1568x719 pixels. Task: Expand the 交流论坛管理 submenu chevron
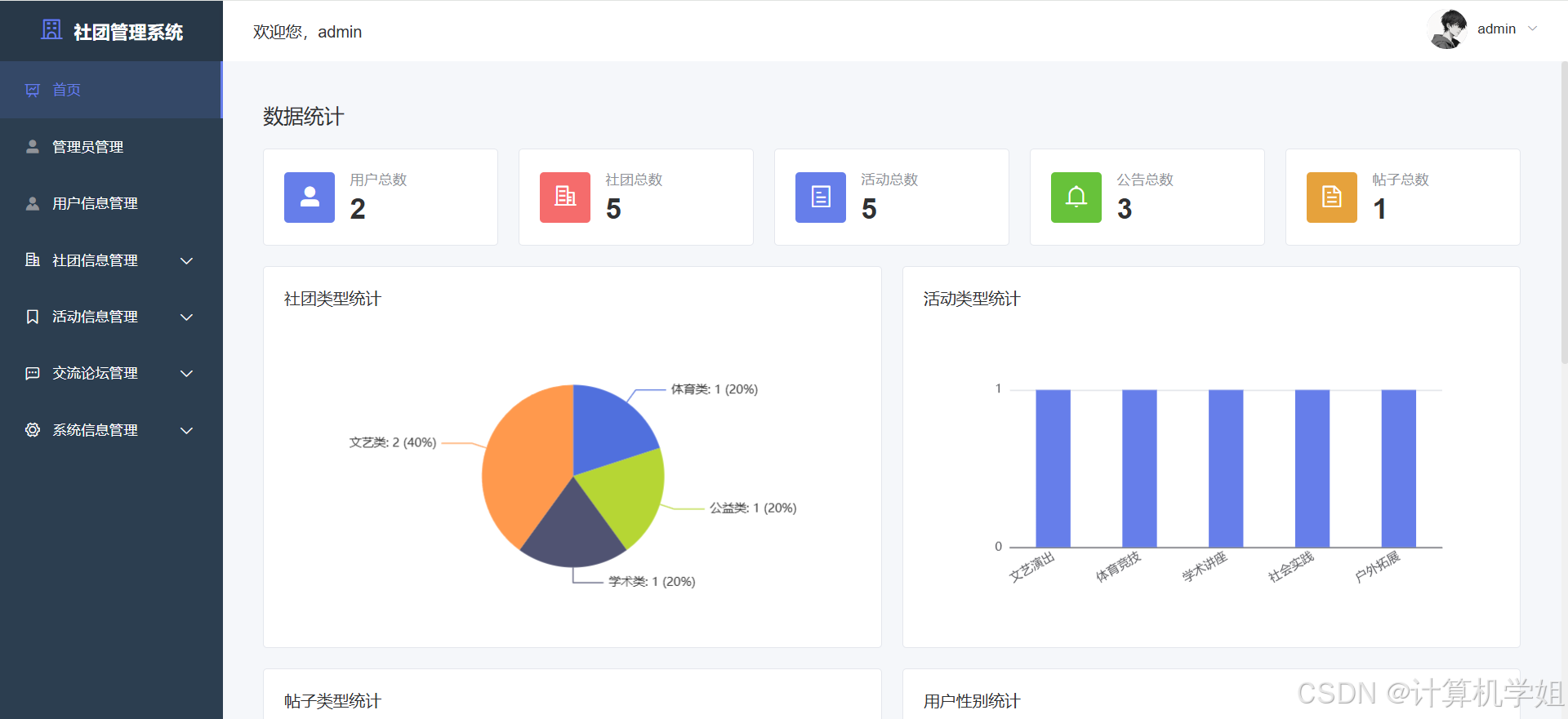tap(186, 374)
